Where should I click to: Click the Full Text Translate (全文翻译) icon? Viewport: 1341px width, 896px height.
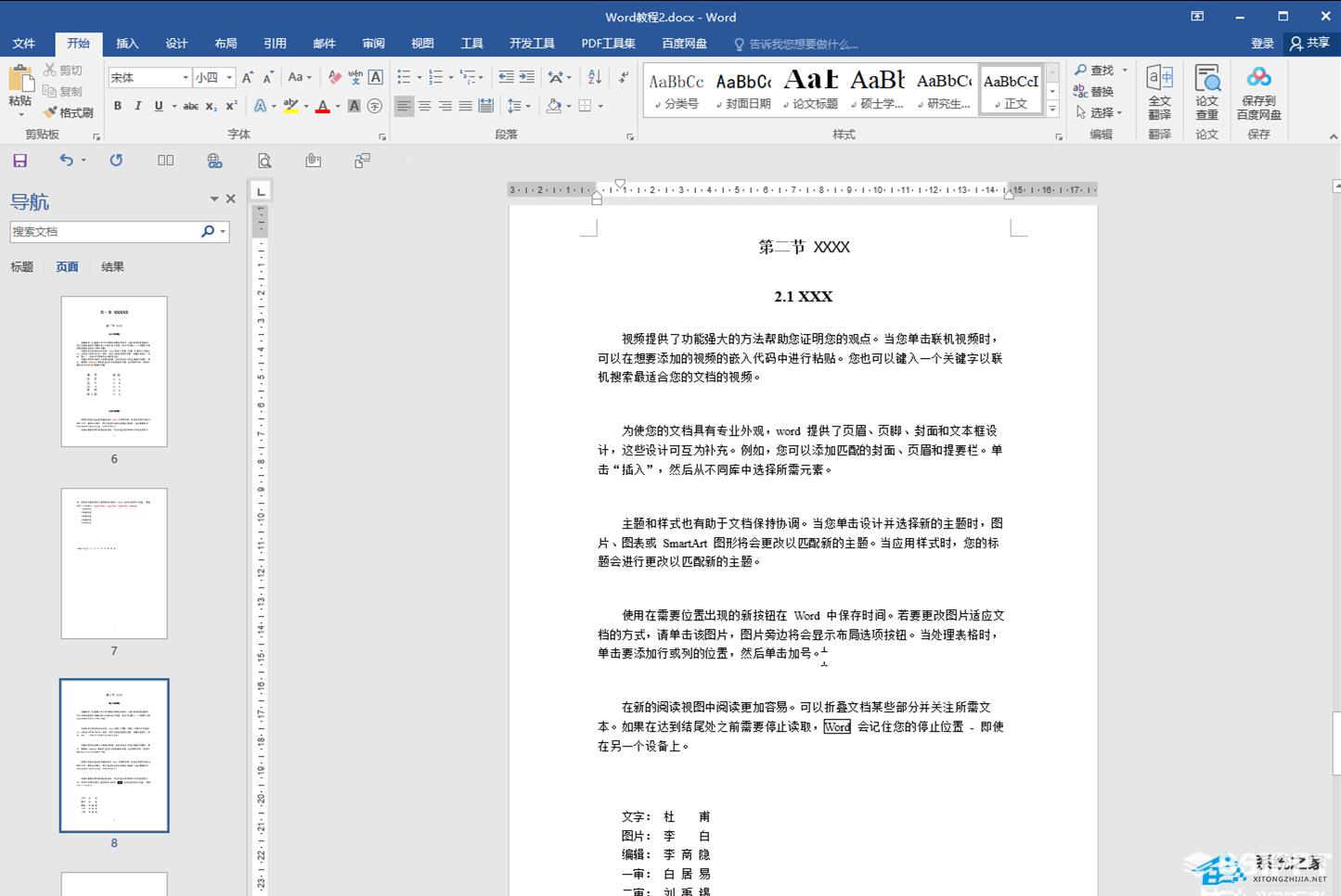pyautogui.click(x=1159, y=92)
